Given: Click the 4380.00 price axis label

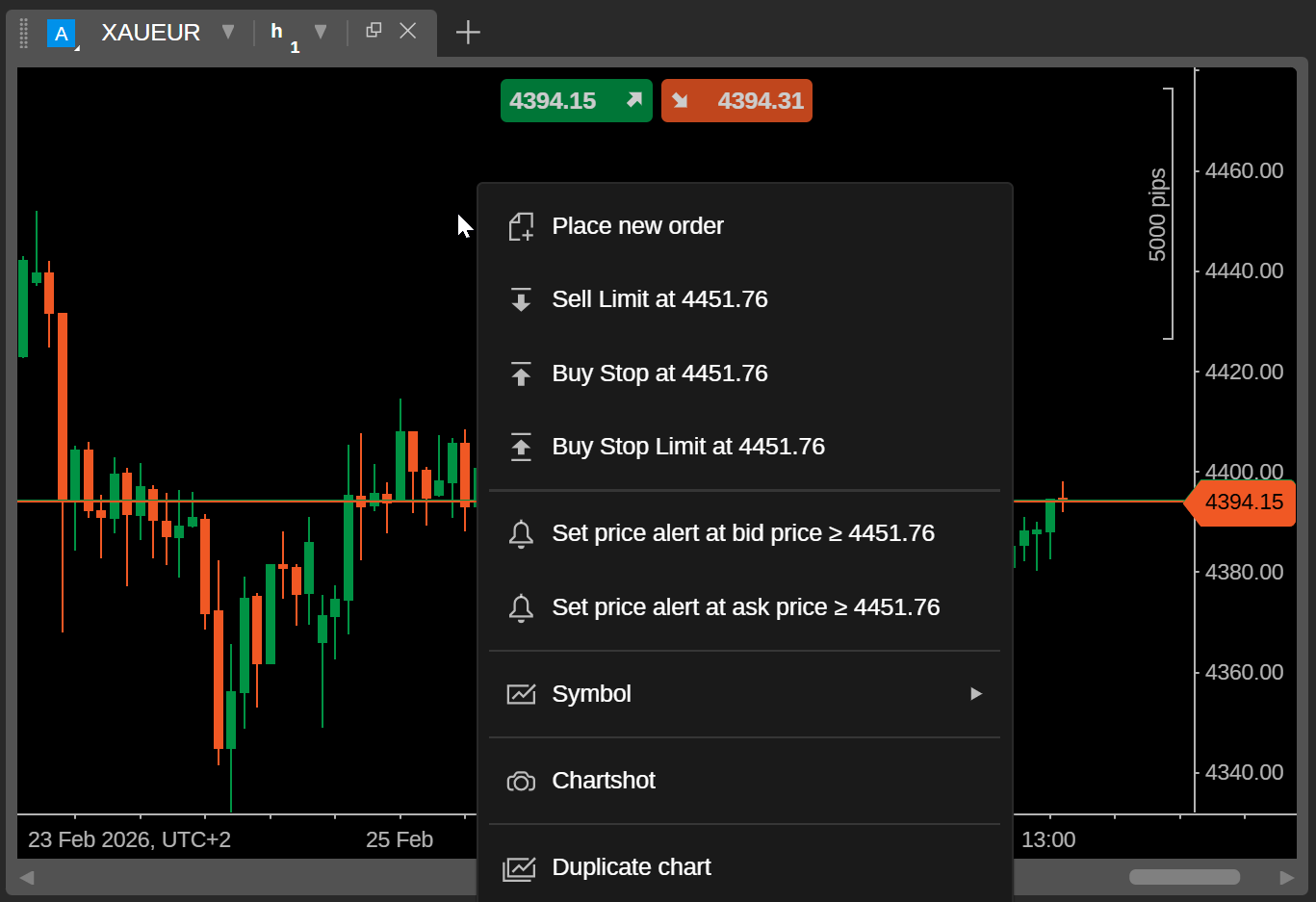Looking at the screenshot, I should [x=1244, y=572].
